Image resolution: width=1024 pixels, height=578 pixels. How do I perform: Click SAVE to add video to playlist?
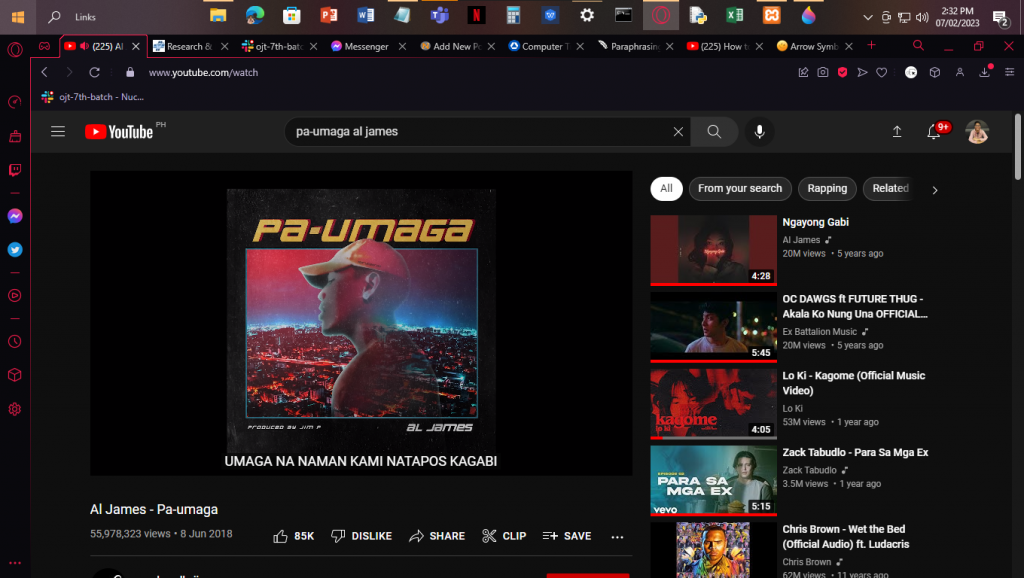tap(567, 536)
